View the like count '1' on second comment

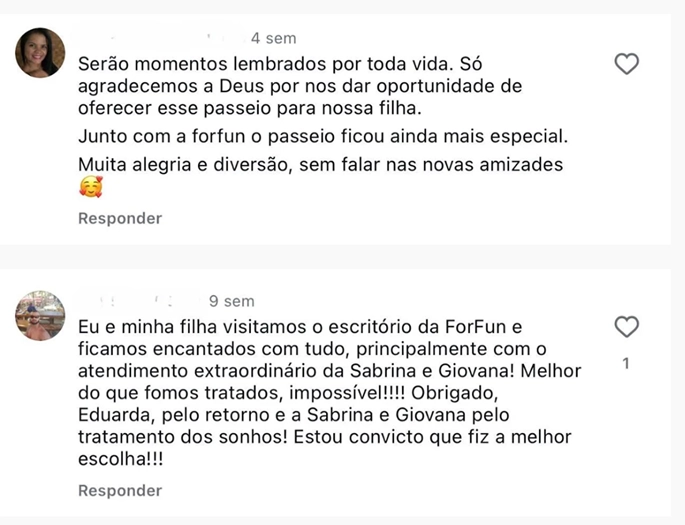pos(626,364)
